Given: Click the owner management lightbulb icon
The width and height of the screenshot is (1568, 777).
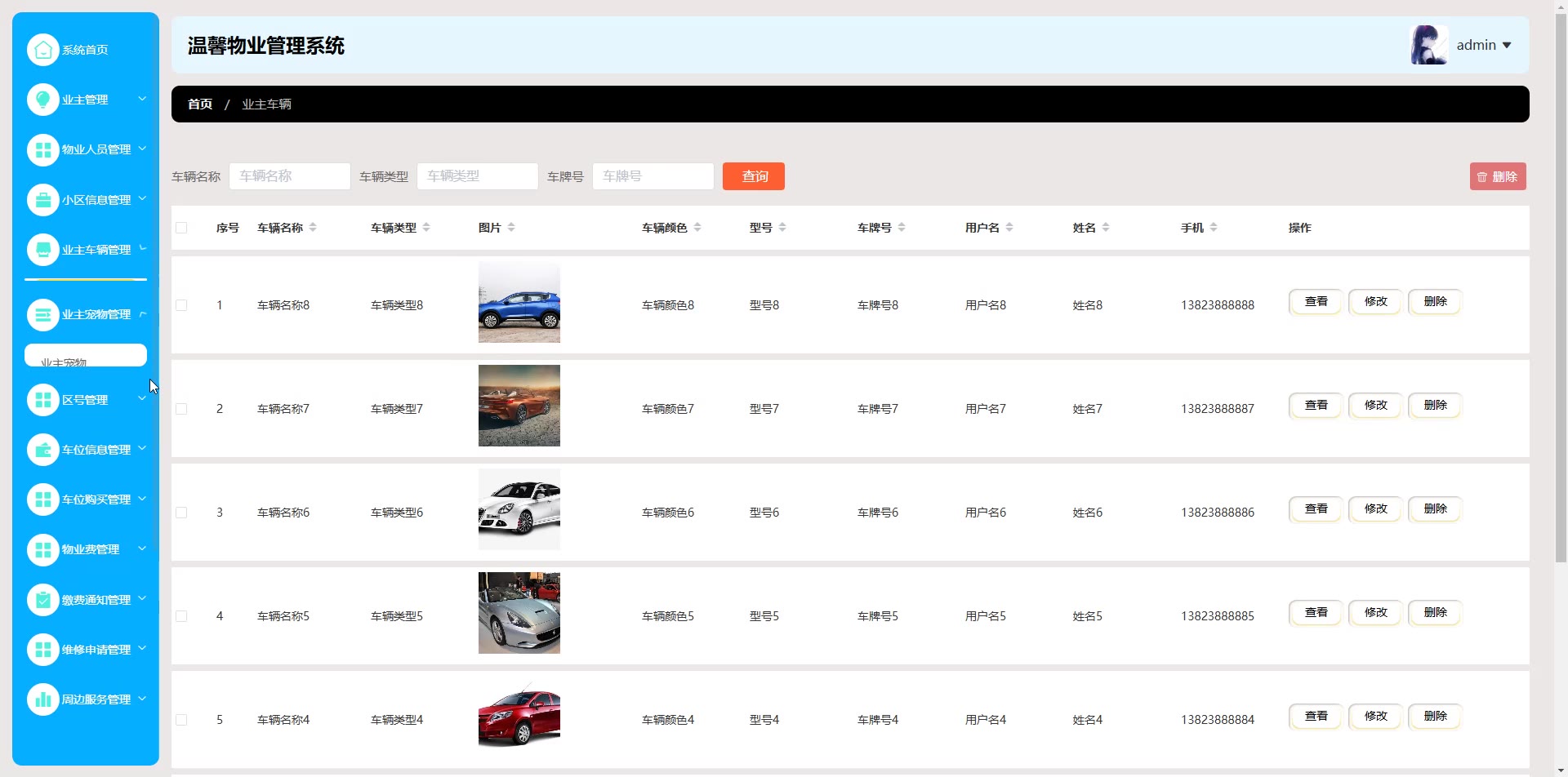Looking at the screenshot, I should [x=42, y=100].
